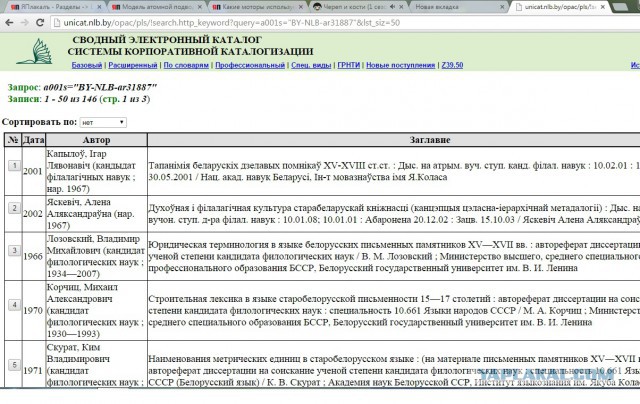This screenshot has height=404, width=640.
Task: Click the library catalog bird logo
Action: click(x=35, y=51)
